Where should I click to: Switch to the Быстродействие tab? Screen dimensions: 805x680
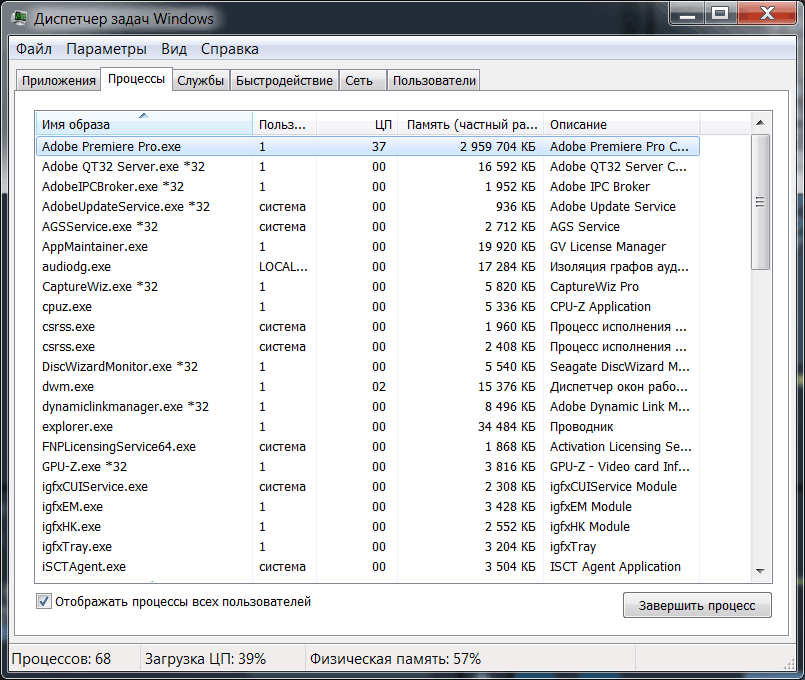pyautogui.click(x=284, y=81)
